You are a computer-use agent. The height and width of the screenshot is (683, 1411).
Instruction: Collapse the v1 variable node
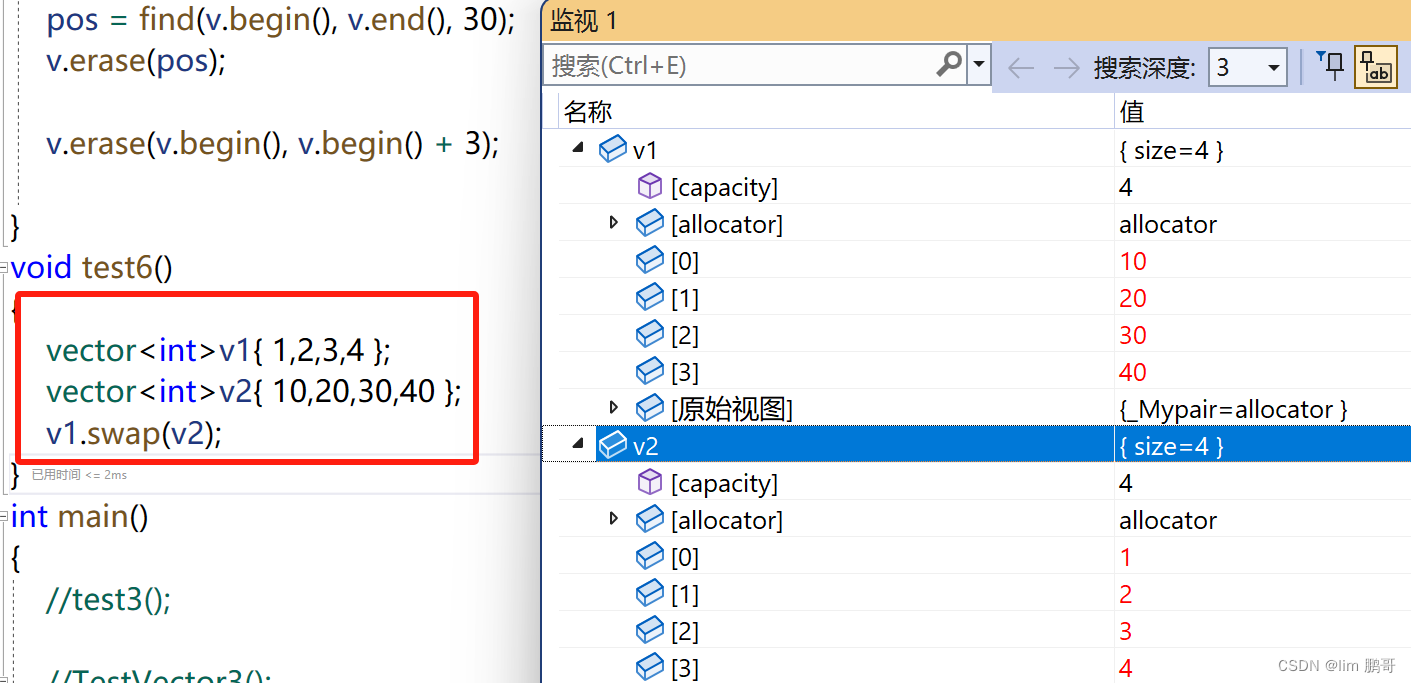pyautogui.click(x=577, y=148)
